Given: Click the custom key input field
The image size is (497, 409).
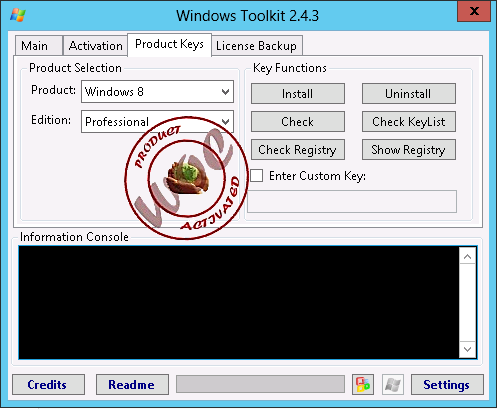Looking at the screenshot, I should (x=352, y=201).
